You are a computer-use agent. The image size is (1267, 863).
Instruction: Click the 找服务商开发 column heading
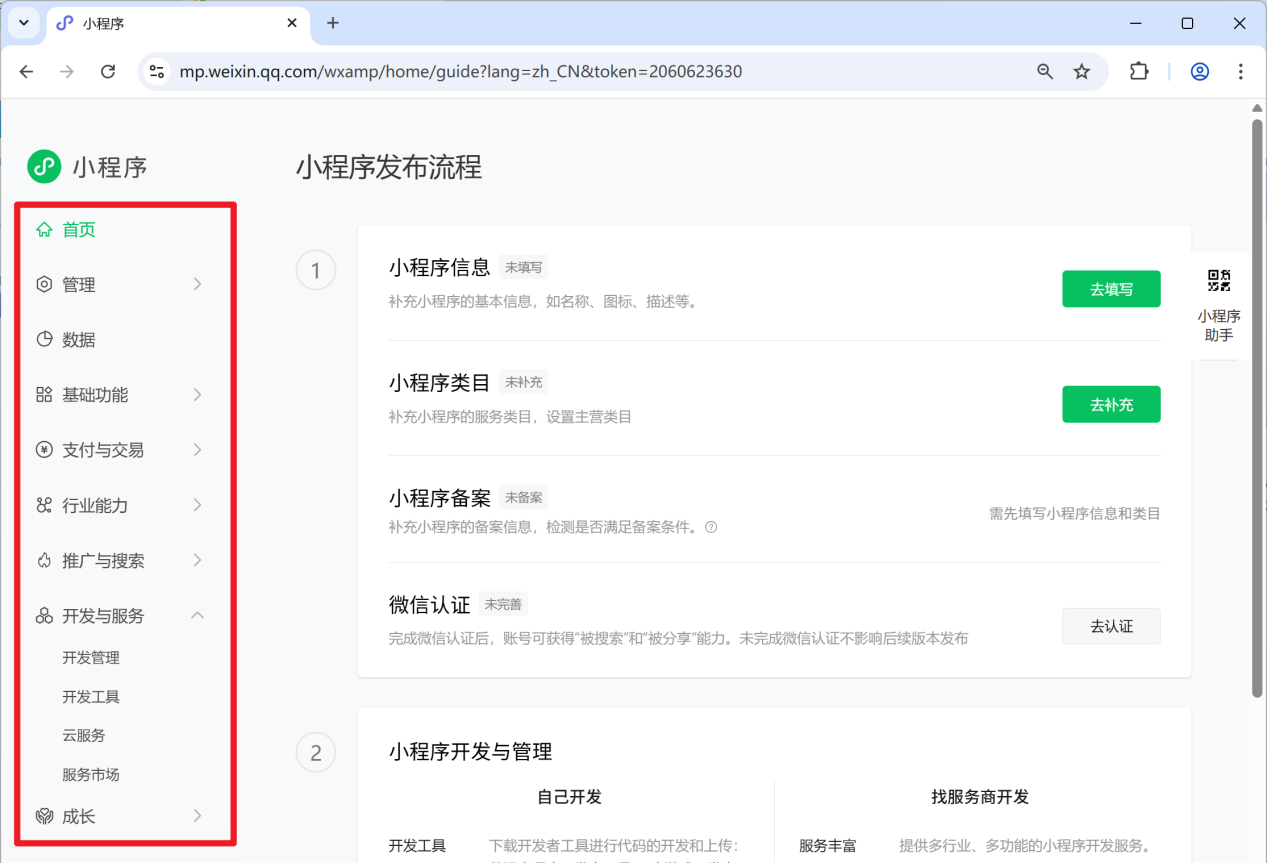tap(980, 797)
